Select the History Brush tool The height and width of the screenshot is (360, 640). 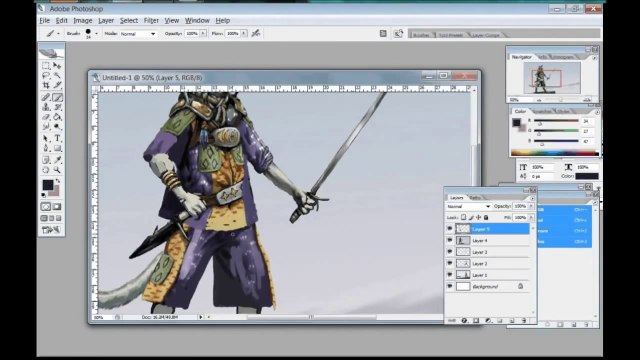57,107
